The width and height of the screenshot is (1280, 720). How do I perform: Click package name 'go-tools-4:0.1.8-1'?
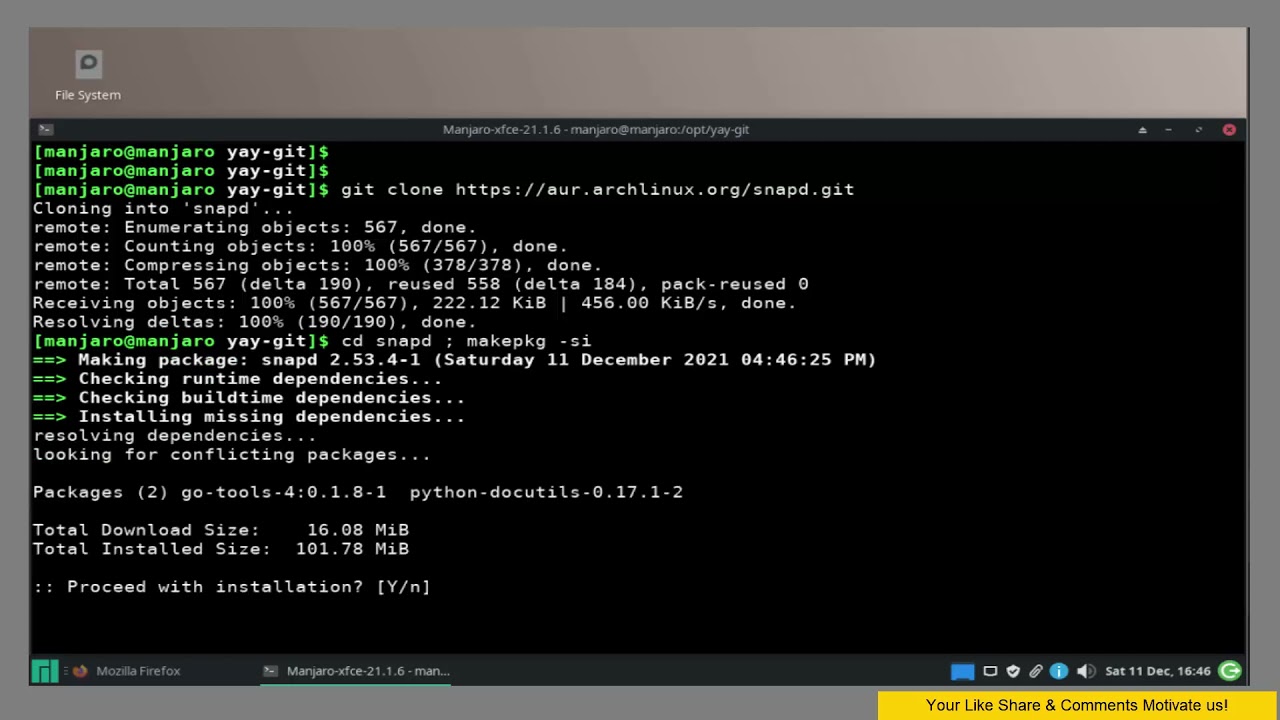coord(283,492)
